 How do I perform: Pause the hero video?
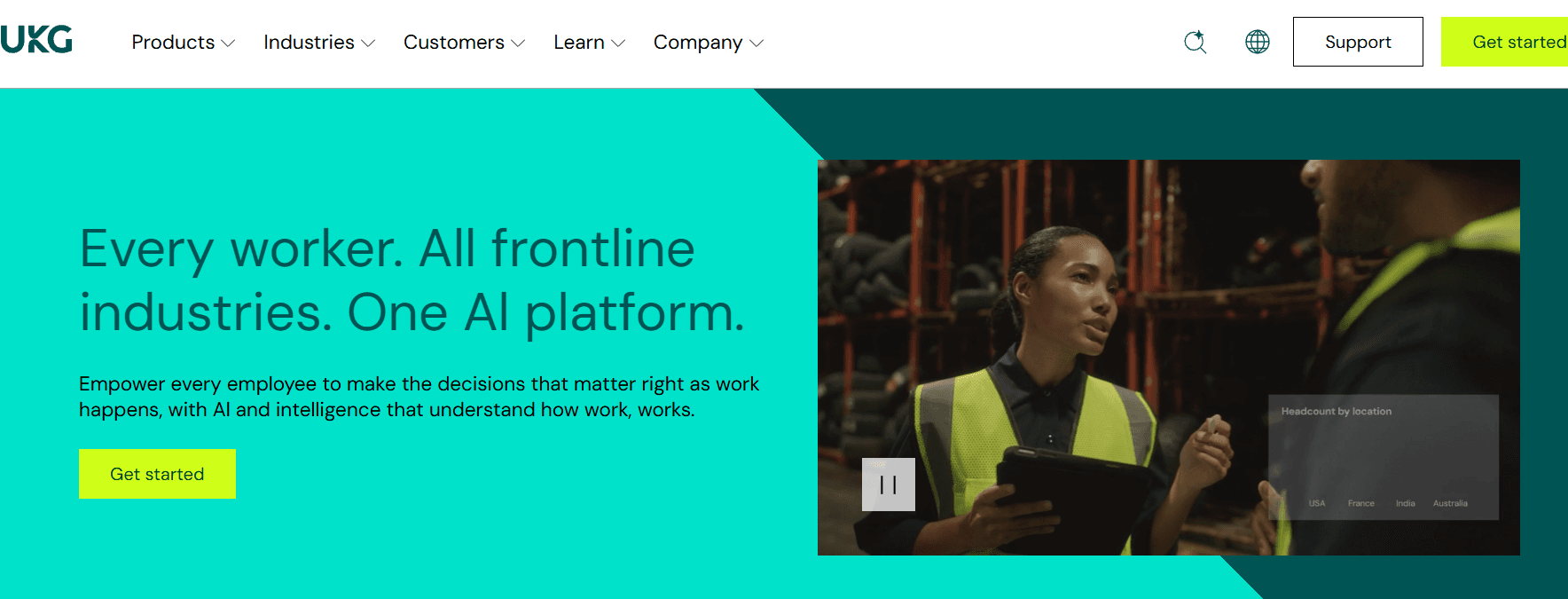coord(889,485)
